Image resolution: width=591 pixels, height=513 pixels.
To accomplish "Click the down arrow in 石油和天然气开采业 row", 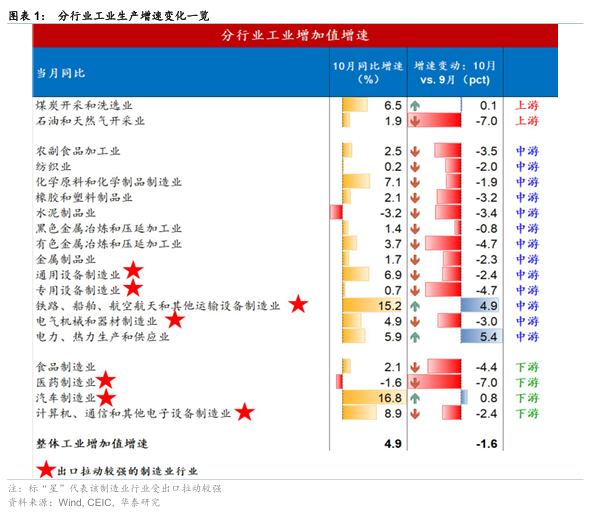I will (415, 121).
